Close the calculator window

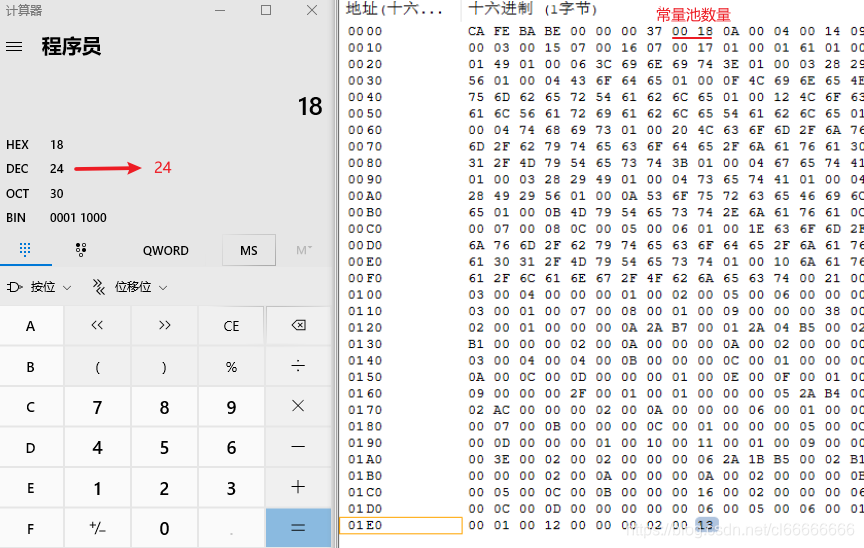click(x=312, y=10)
